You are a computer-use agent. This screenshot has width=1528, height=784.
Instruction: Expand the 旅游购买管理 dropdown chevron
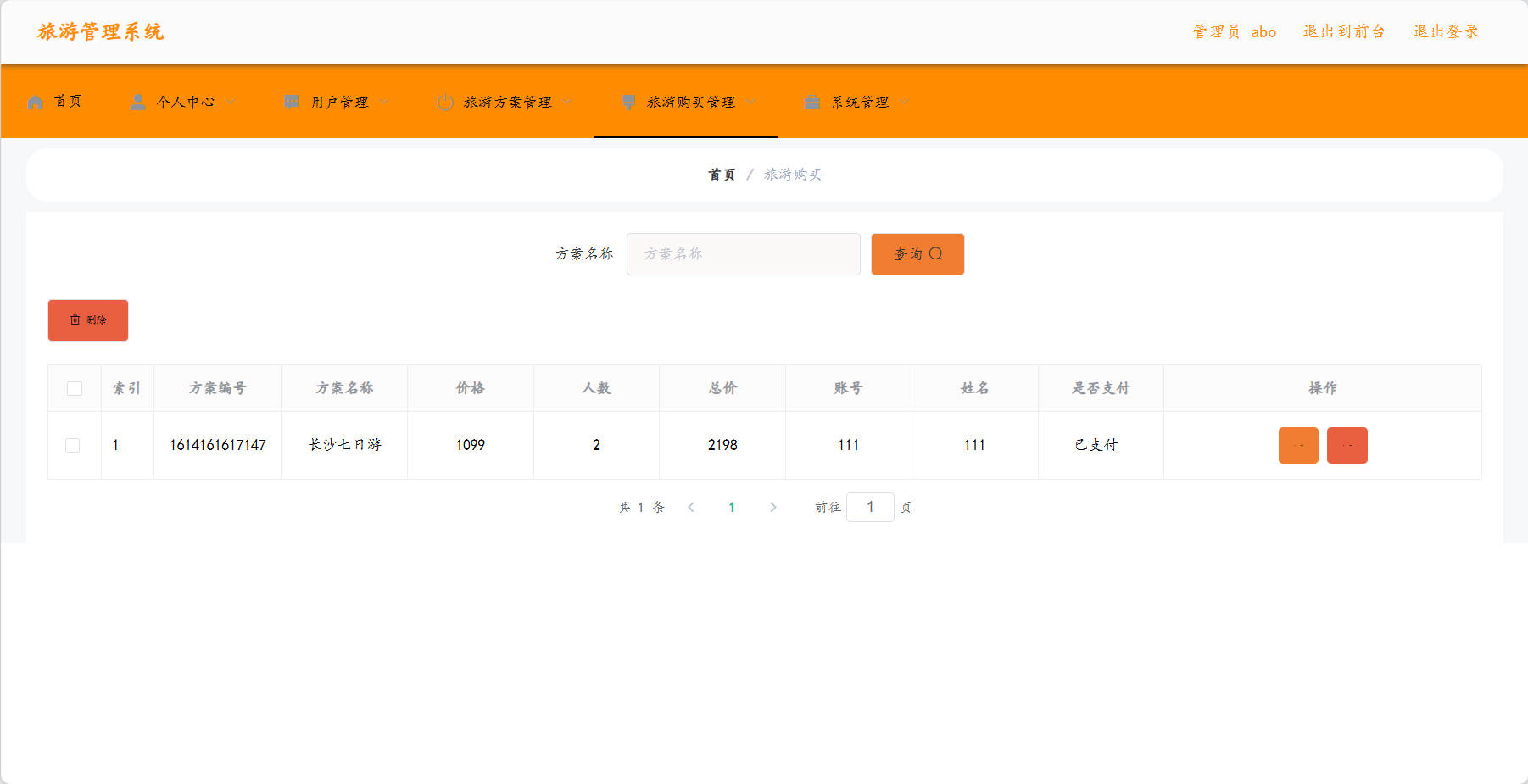click(751, 102)
